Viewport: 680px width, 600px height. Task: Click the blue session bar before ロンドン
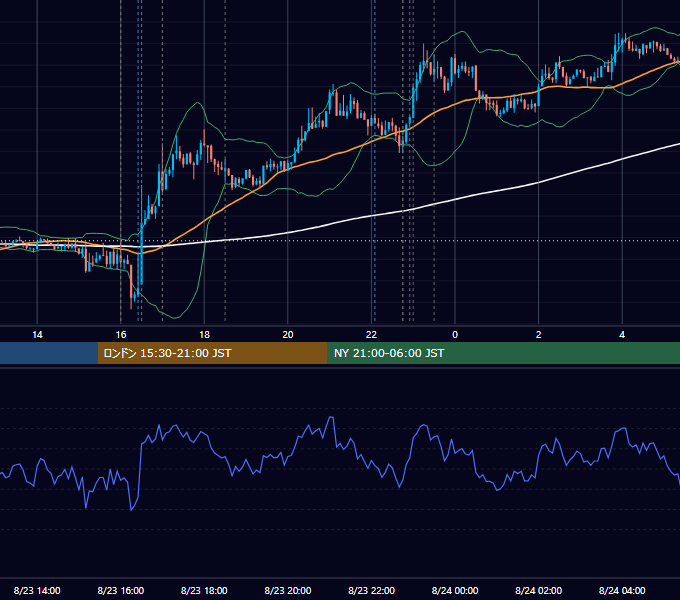point(49,353)
